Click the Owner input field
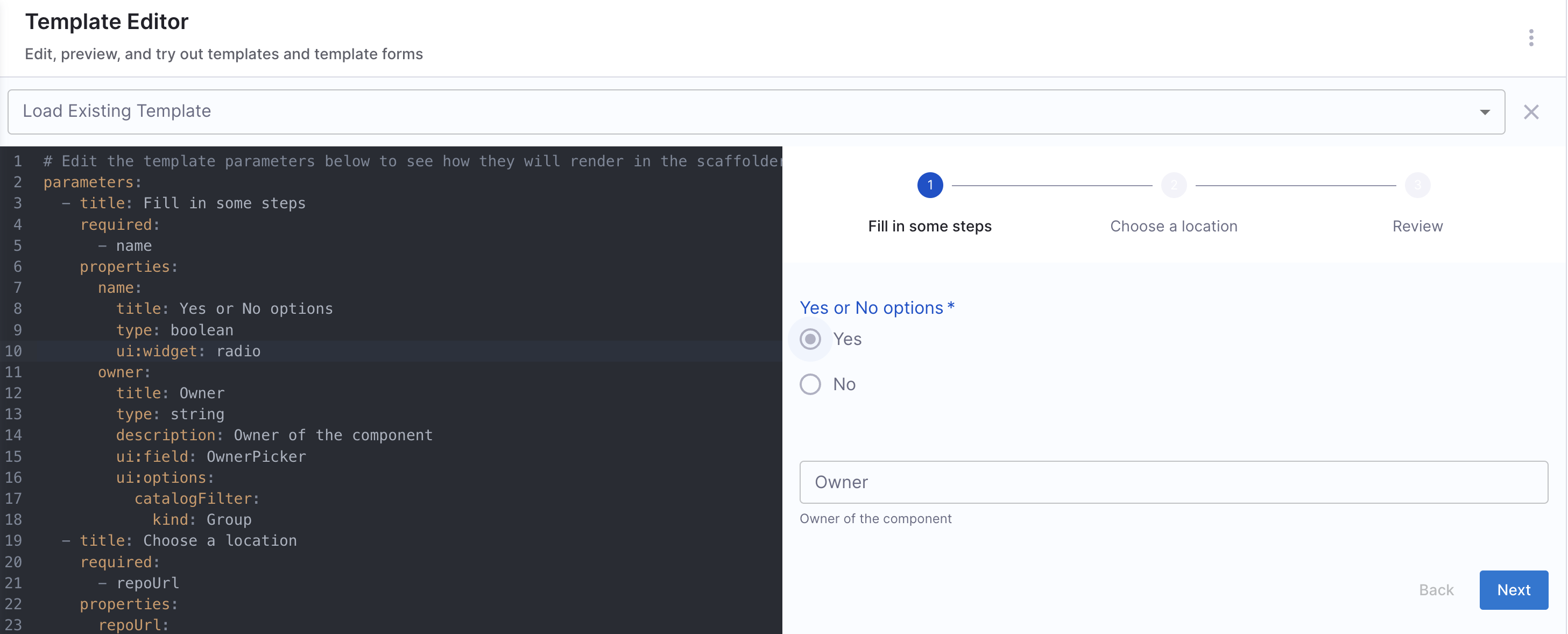The height and width of the screenshot is (634, 1568). coord(1173,482)
